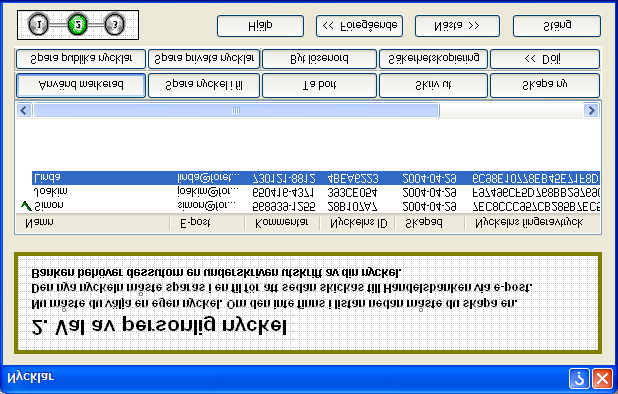The width and height of the screenshot is (618, 394).
Task: Sort by the Nyckelns ID column header
Action: click(x=357, y=223)
